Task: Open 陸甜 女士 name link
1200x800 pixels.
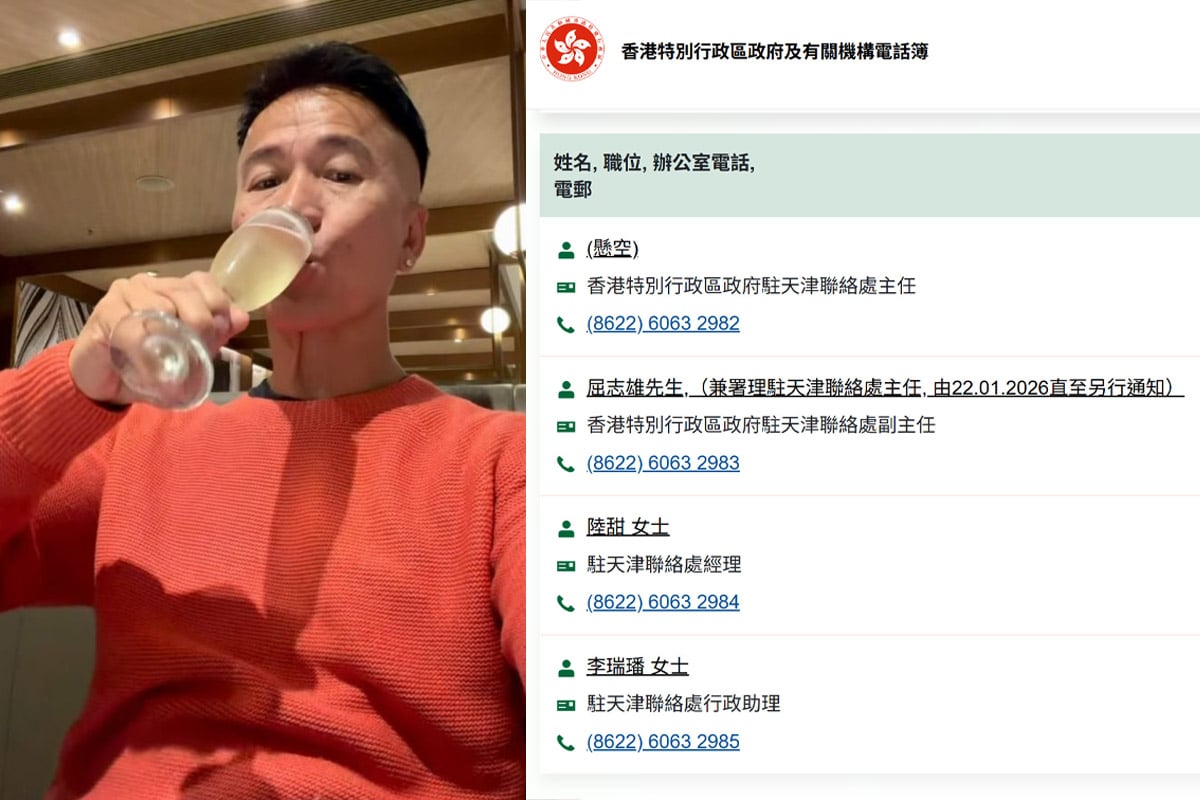Action: click(628, 527)
